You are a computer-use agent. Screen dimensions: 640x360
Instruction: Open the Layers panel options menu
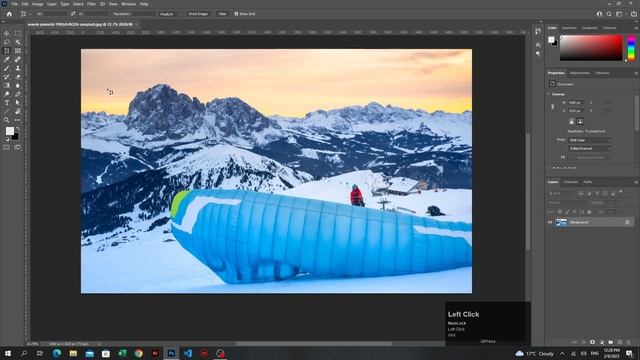tap(636, 182)
